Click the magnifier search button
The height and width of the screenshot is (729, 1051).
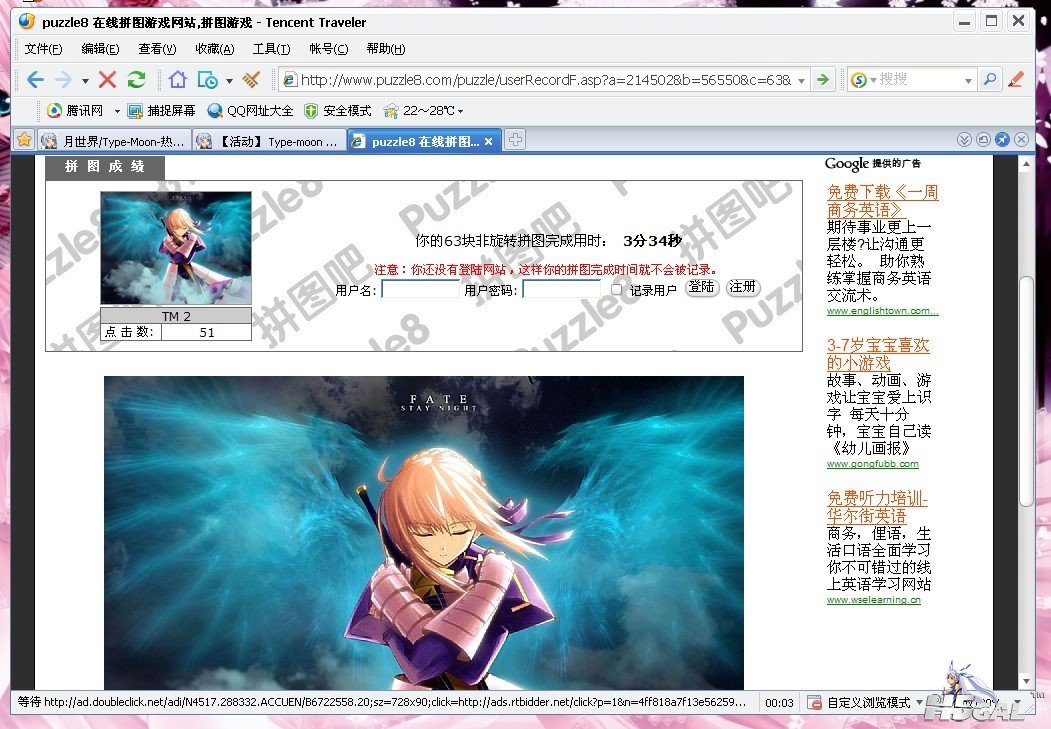click(x=989, y=80)
